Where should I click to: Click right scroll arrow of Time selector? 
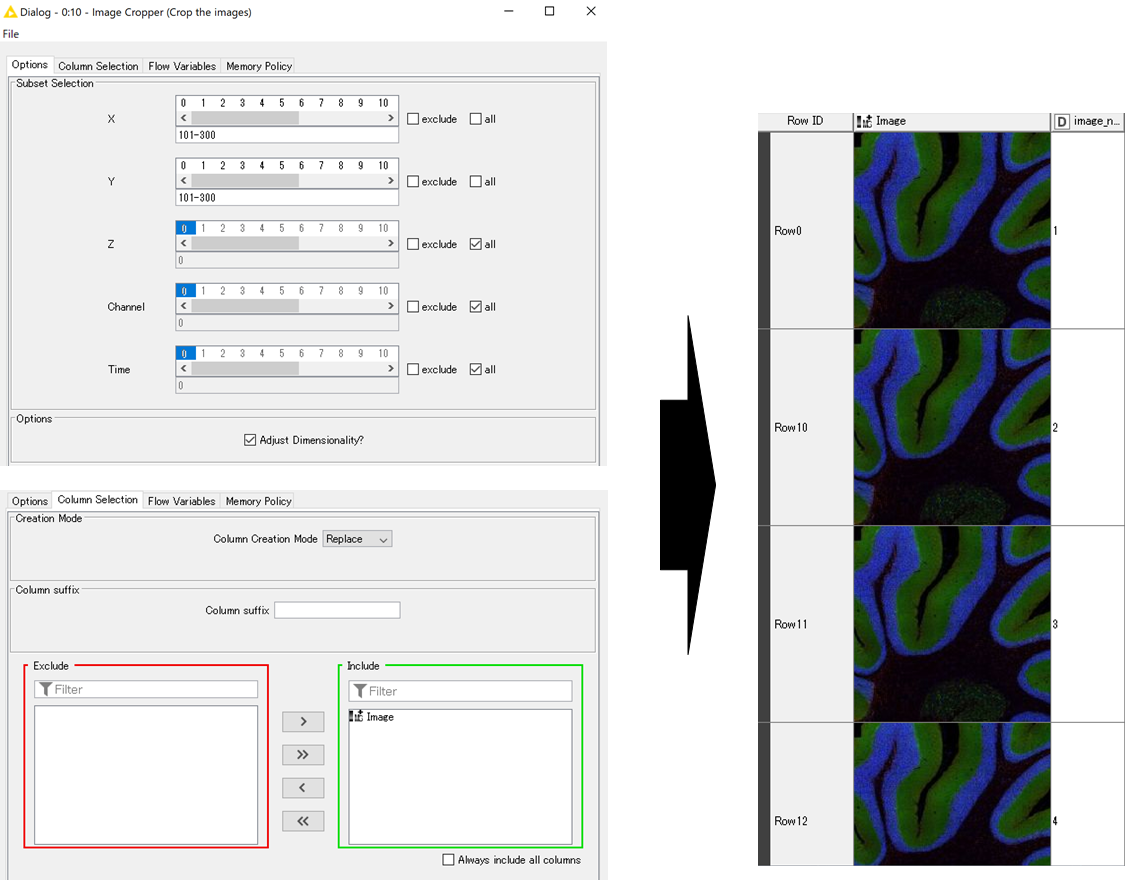(x=390, y=368)
